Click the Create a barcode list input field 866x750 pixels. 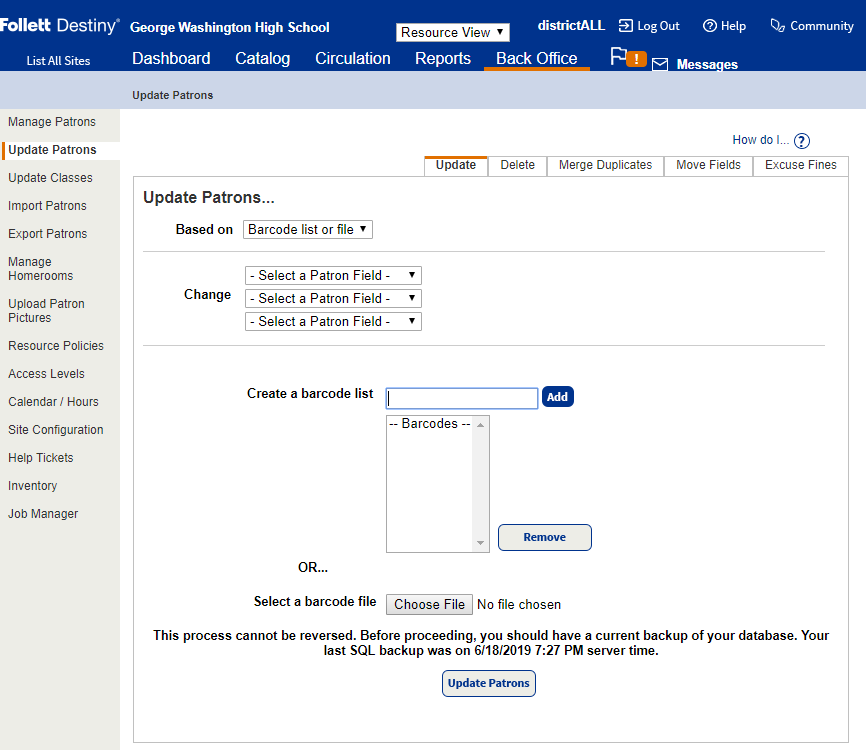461,398
